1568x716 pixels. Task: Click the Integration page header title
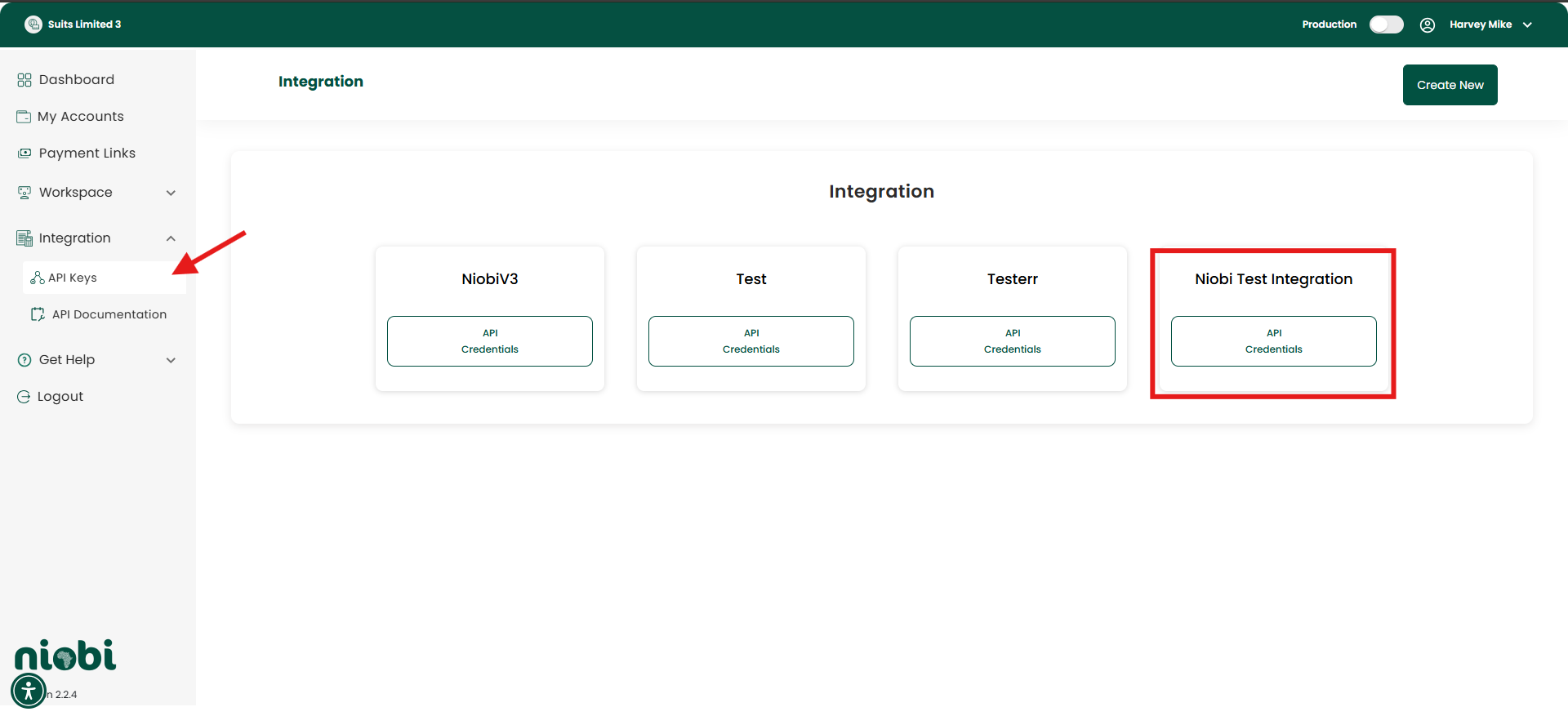321,82
